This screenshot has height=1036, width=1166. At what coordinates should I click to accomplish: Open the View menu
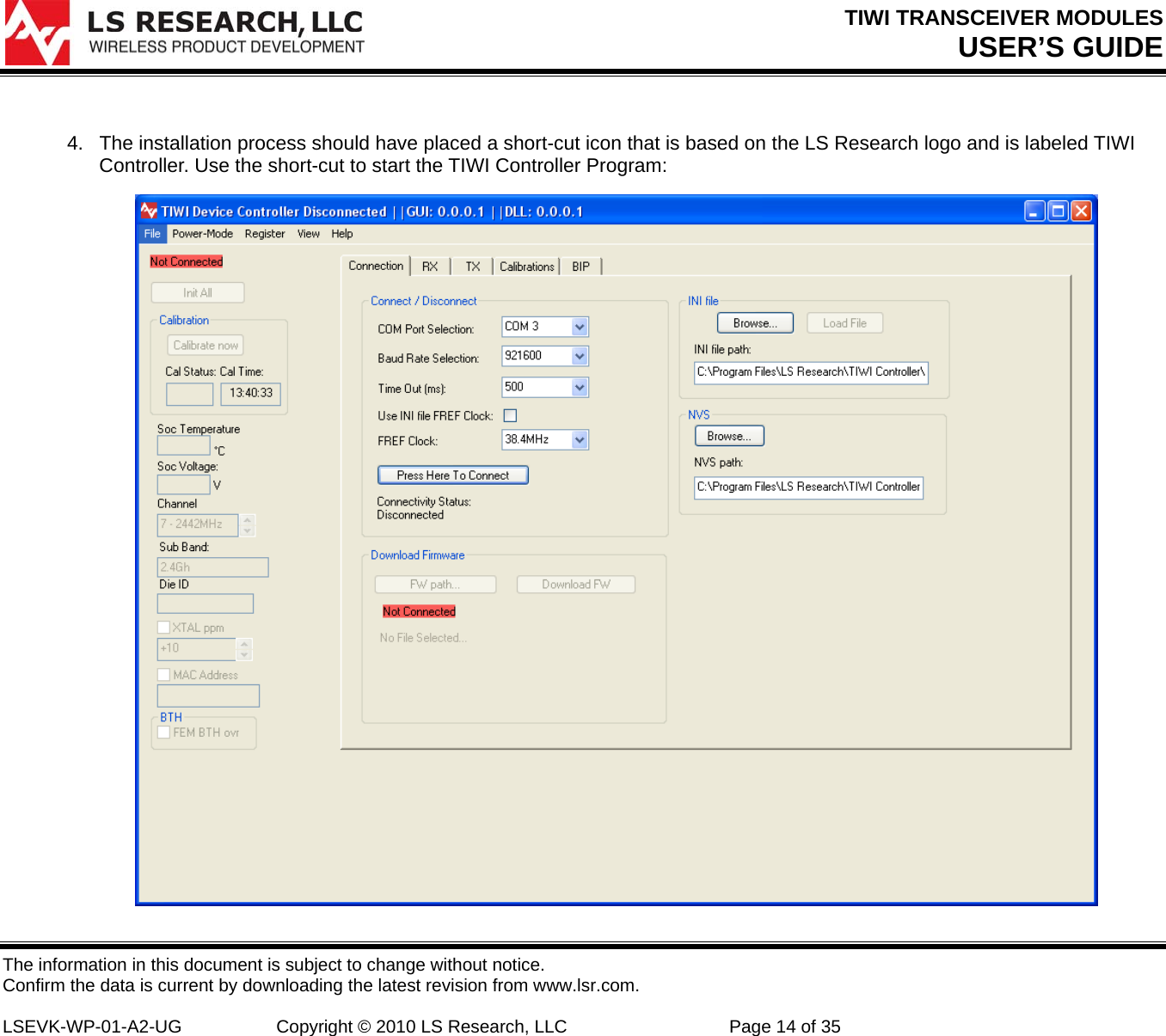(309, 234)
